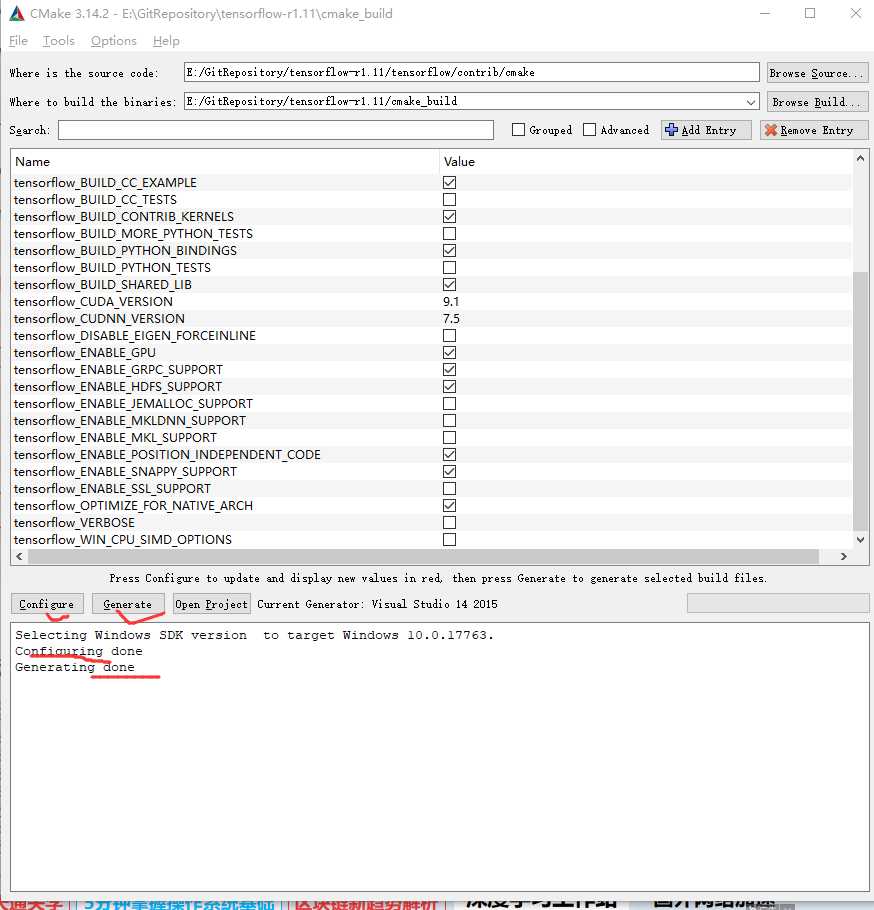Uncheck tensorflow_BUILD_CONTRIB_KERNELS checkbox
This screenshot has height=910, width=874.
449,216
